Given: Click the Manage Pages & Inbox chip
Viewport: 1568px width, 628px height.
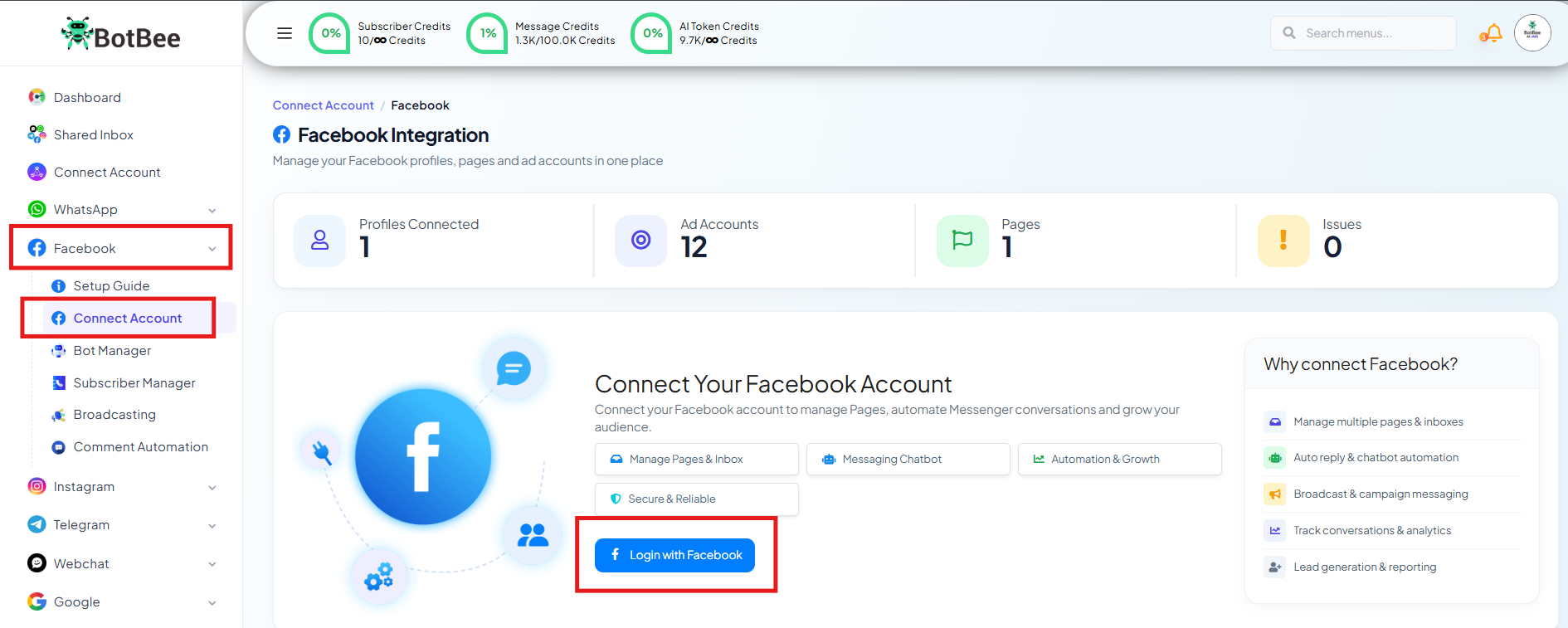Looking at the screenshot, I should click(697, 460).
